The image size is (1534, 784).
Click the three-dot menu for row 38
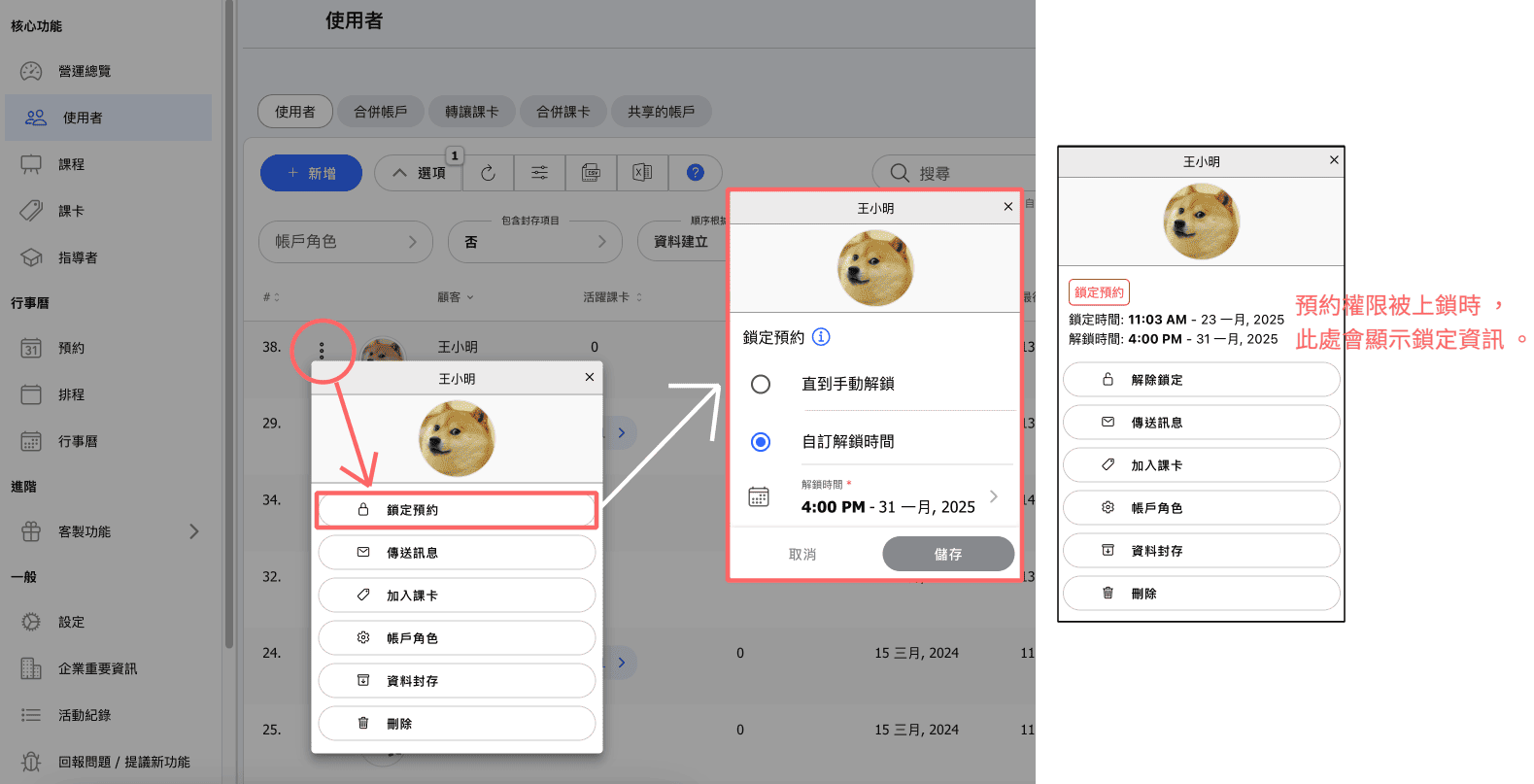coord(322,350)
